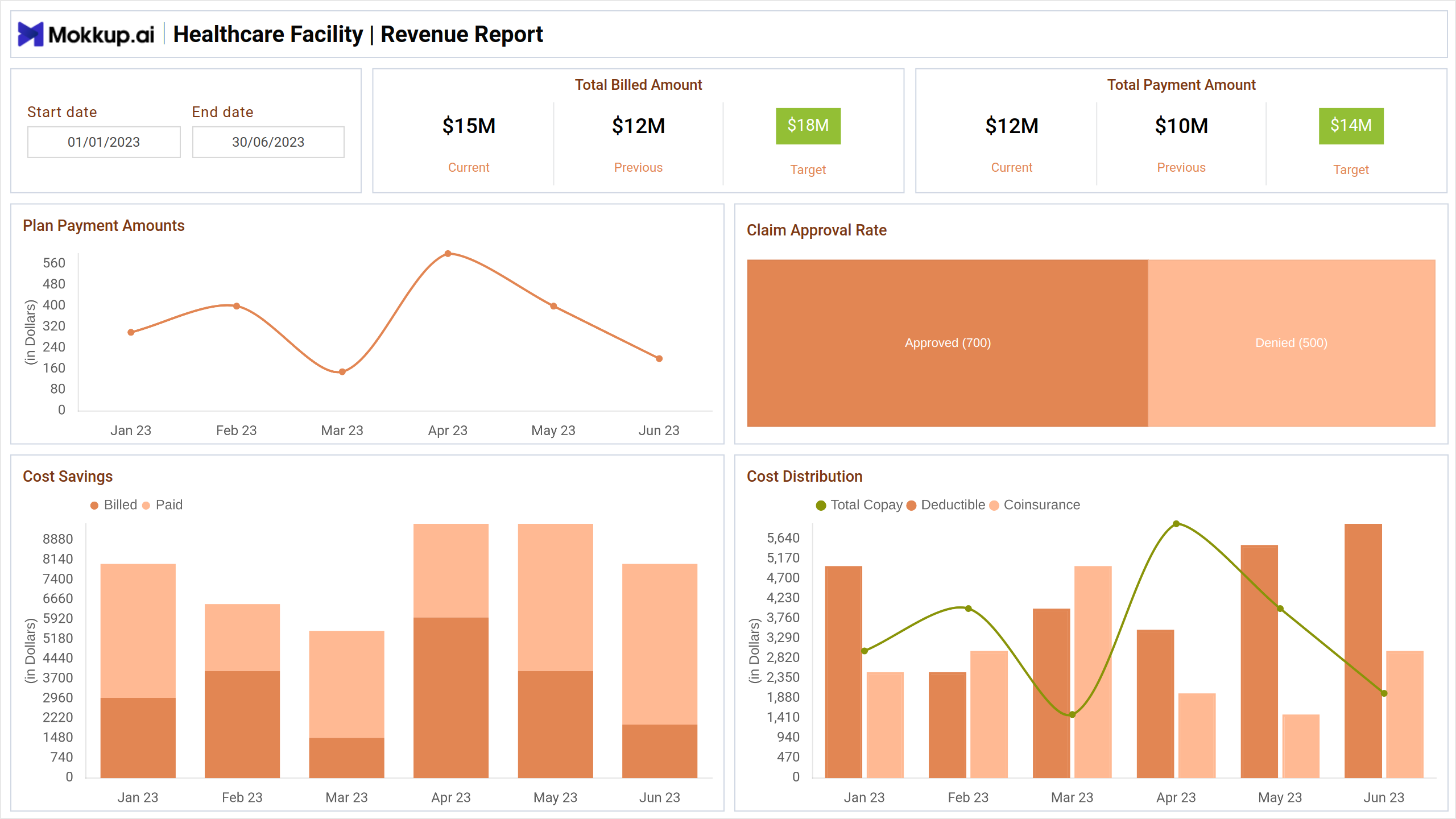Click the Billed legend marker in Cost Savings
This screenshot has height=819, width=1456.
click(x=94, y=506)
